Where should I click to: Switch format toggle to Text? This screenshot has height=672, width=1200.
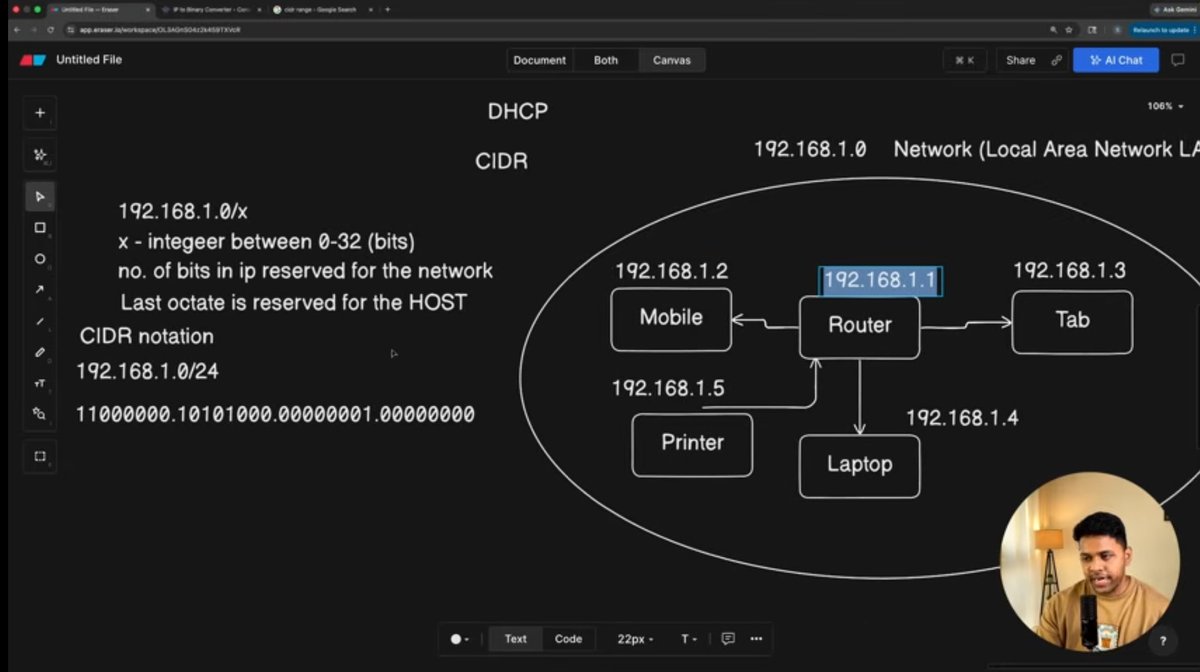pos(515,639)
